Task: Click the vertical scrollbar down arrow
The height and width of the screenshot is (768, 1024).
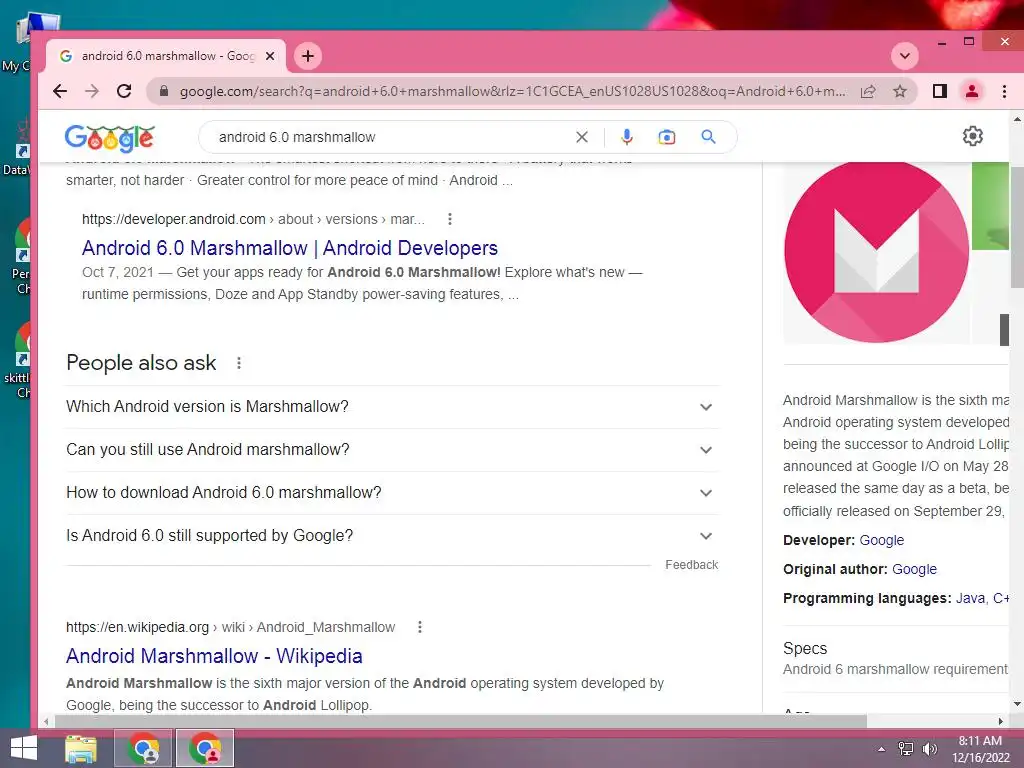Action: coord(1017,704)
